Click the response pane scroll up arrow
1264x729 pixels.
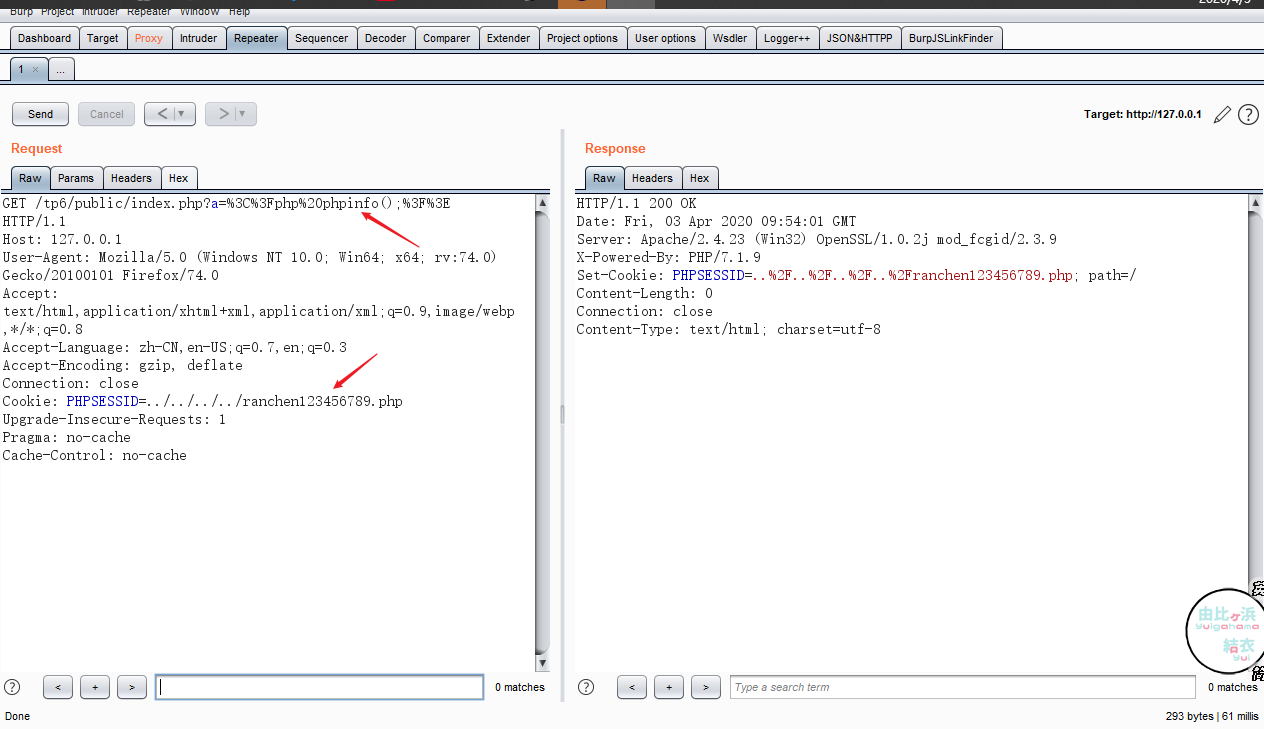[1256, 203]
